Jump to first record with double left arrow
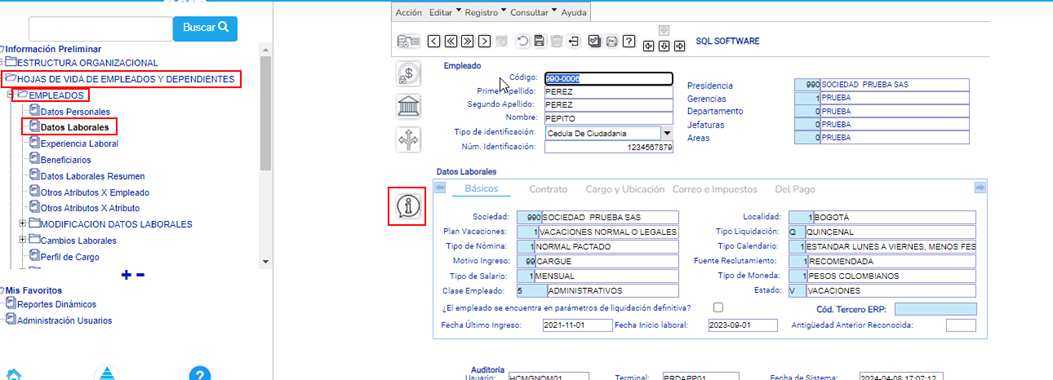The width and height of the screenshot is (1053, 380). click(x=451, y=41)
